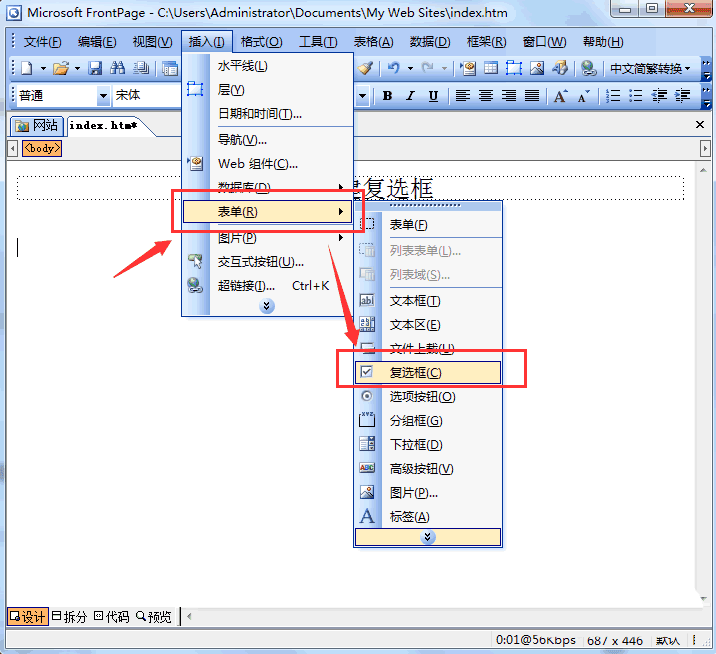
Task: Click the Web Component toolbar icon
Action: [x=468, y=69]
